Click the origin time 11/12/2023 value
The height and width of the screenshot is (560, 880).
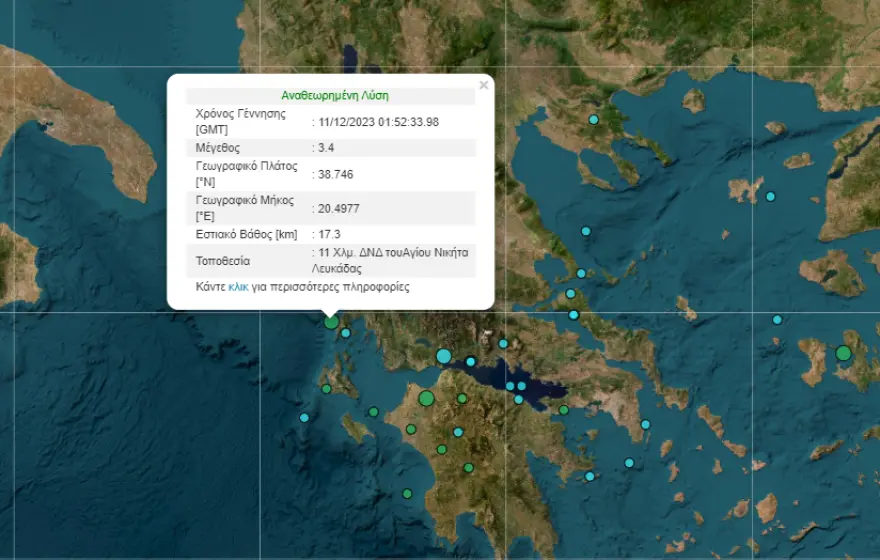[377, 122]
